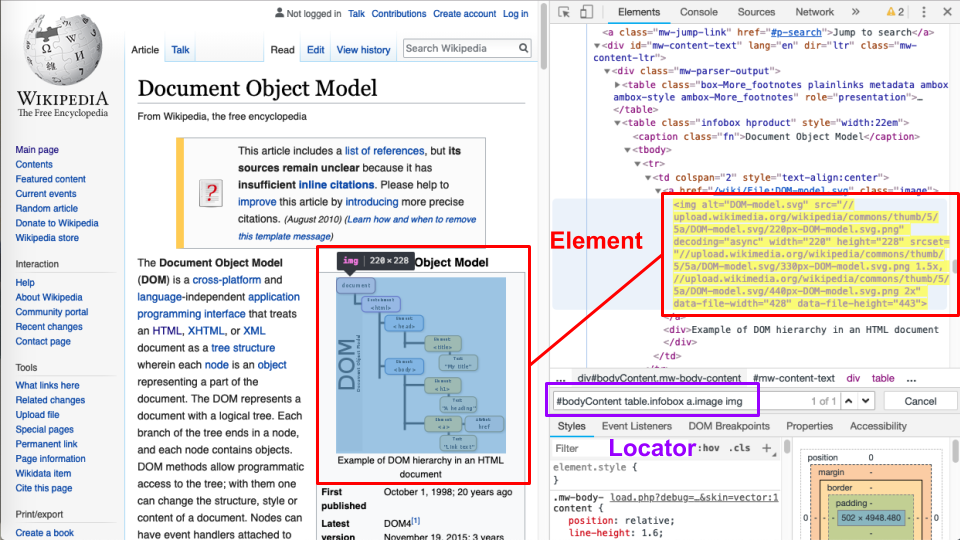Open the Contributions link

click(x=399, y=13)
